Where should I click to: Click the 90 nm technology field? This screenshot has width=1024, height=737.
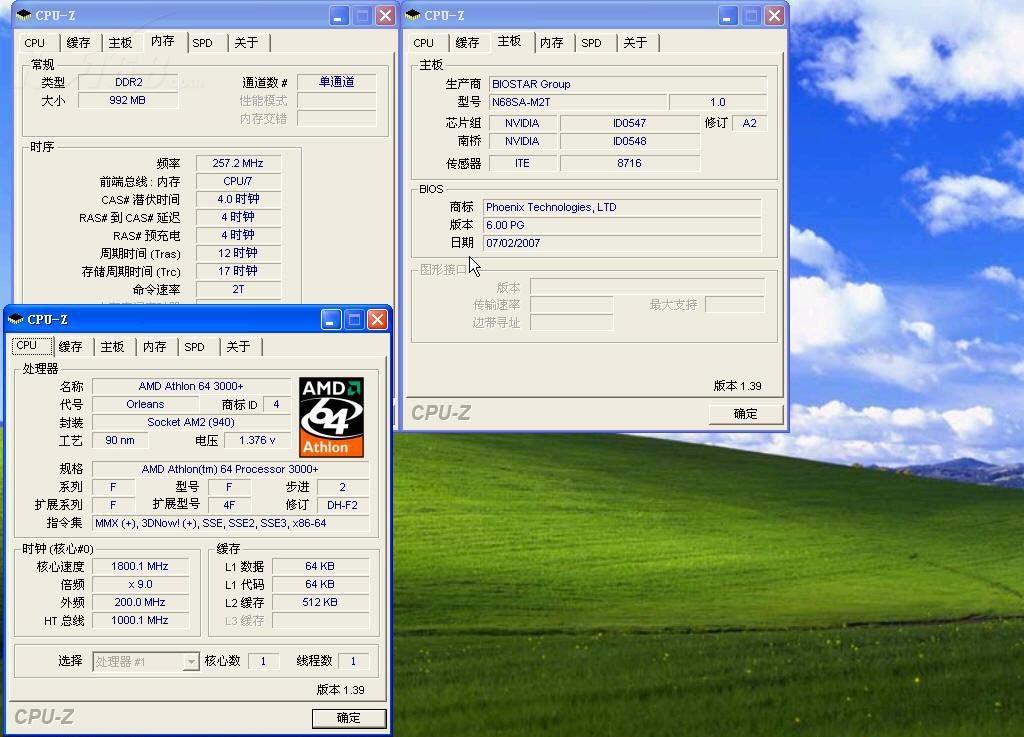120,441
